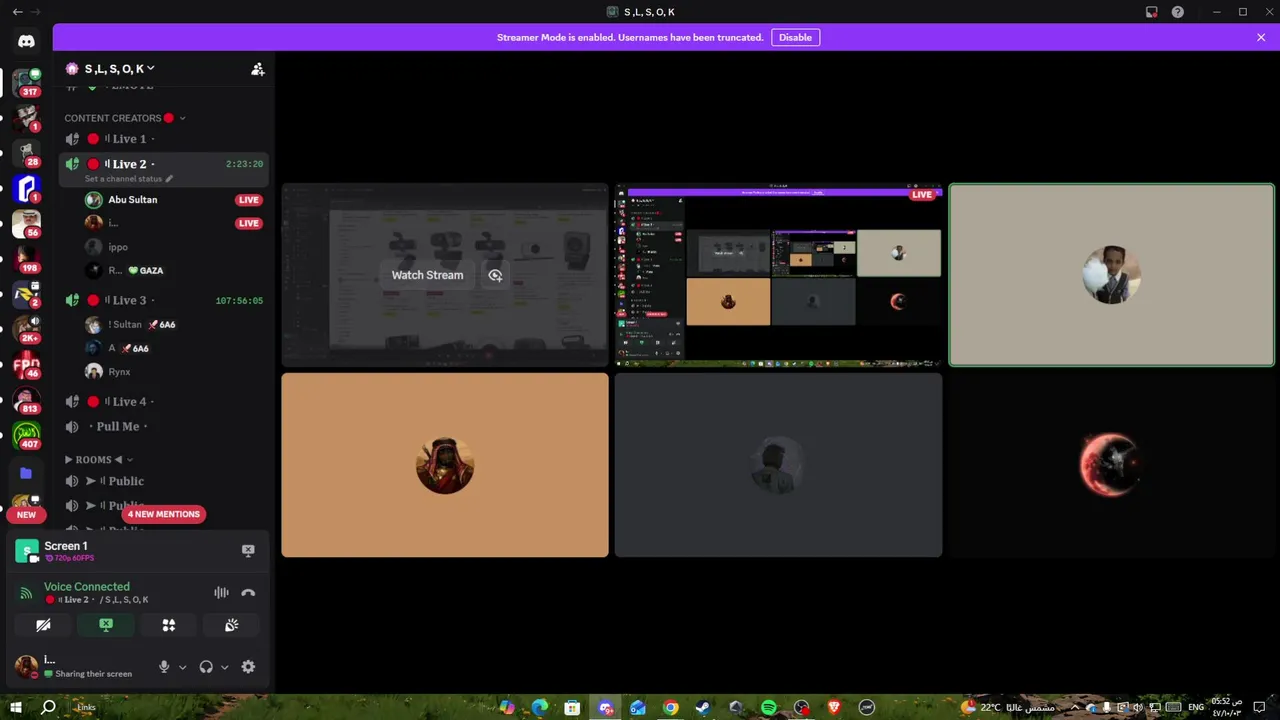
Task: Open Discord direct messages home icon
Action: [x=26, y=41]
